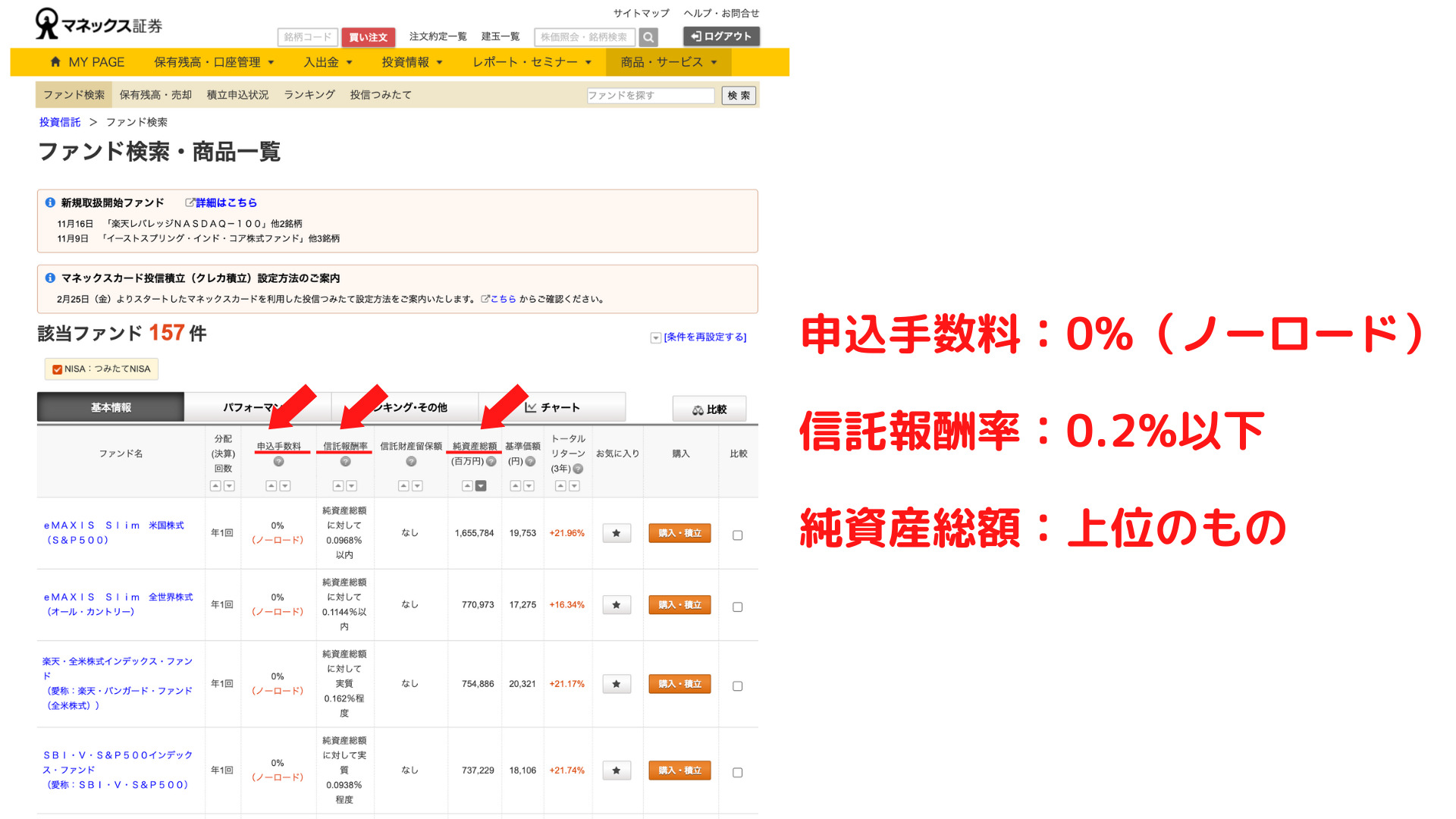Select 基本情報 table tab
Viewport: 1456px width, 819px height.
111,407
